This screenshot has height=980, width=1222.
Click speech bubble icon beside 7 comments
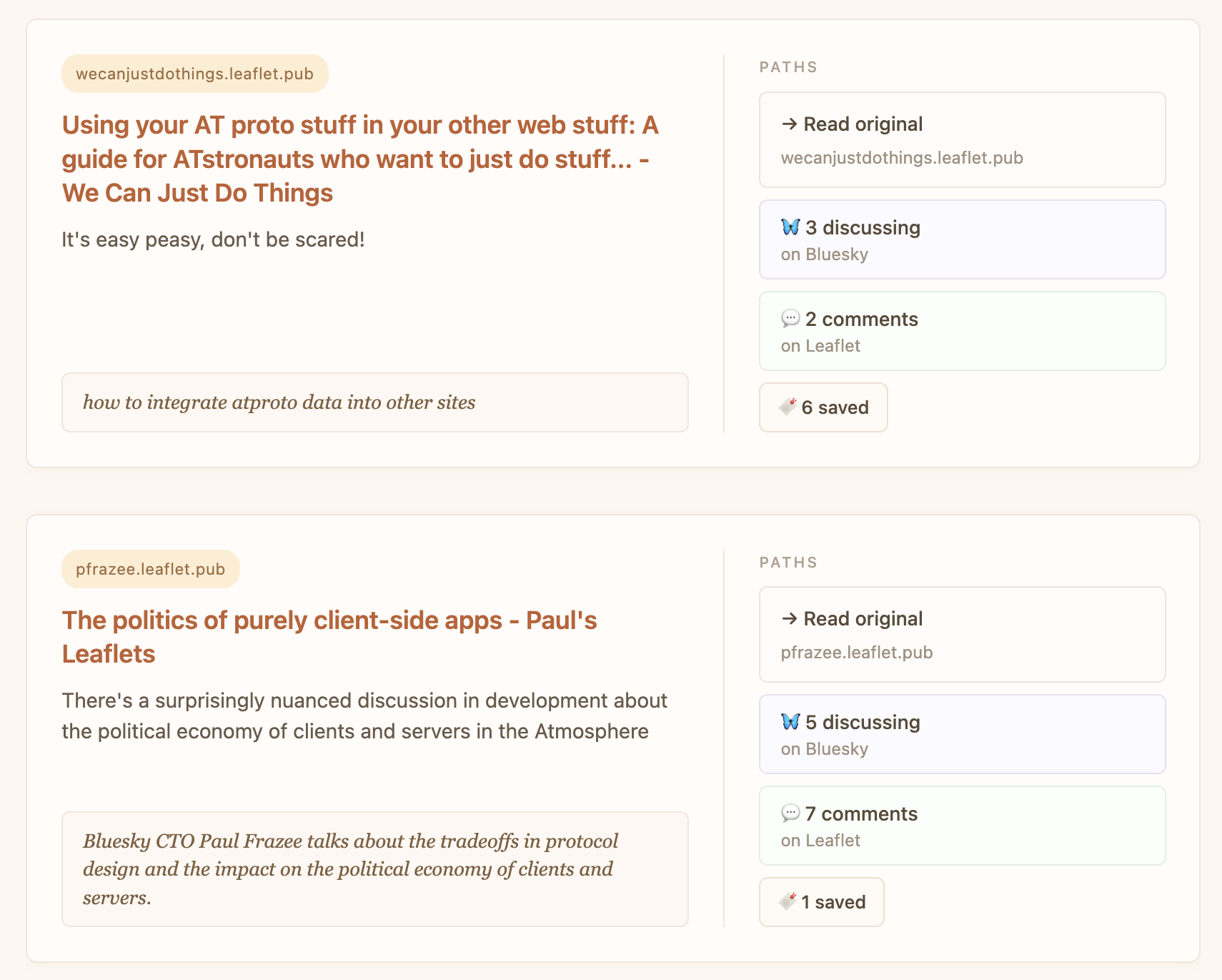(x=790, y=813)
